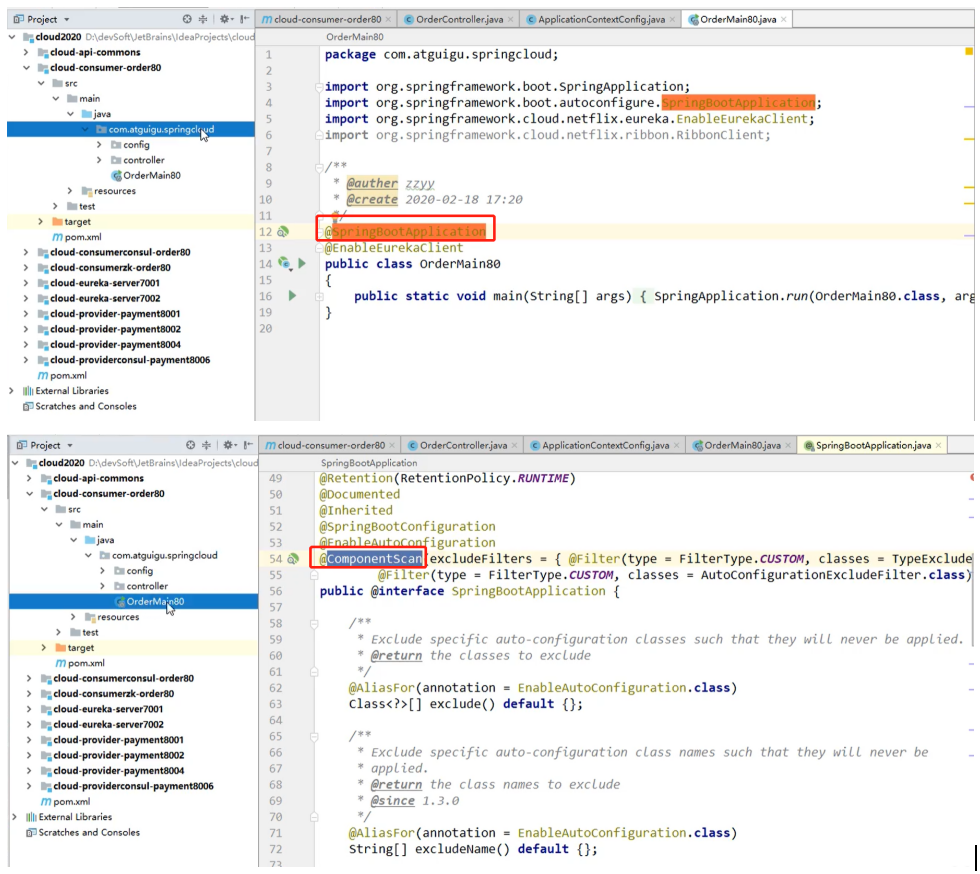This screenshot has width=980, height=874.
Task: Click yellow warning marker at top of OrderMain80 editor stripe
Action: [x=969, y=51]
